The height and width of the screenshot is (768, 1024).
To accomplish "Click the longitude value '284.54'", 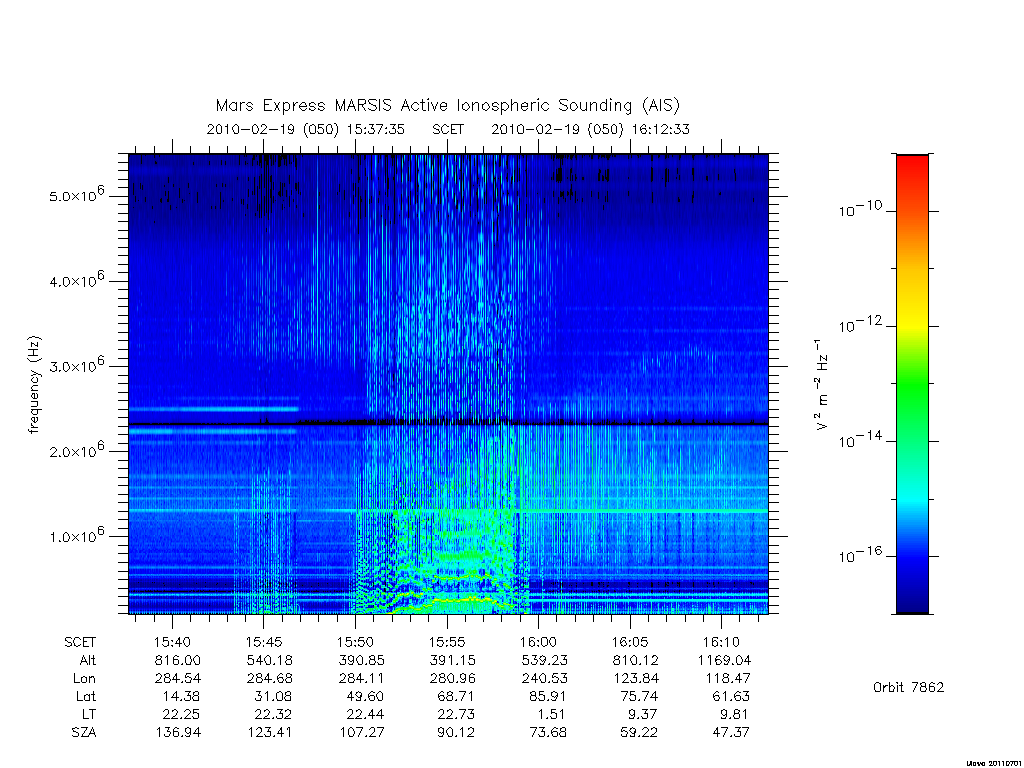I will click(x=178, y=679).
